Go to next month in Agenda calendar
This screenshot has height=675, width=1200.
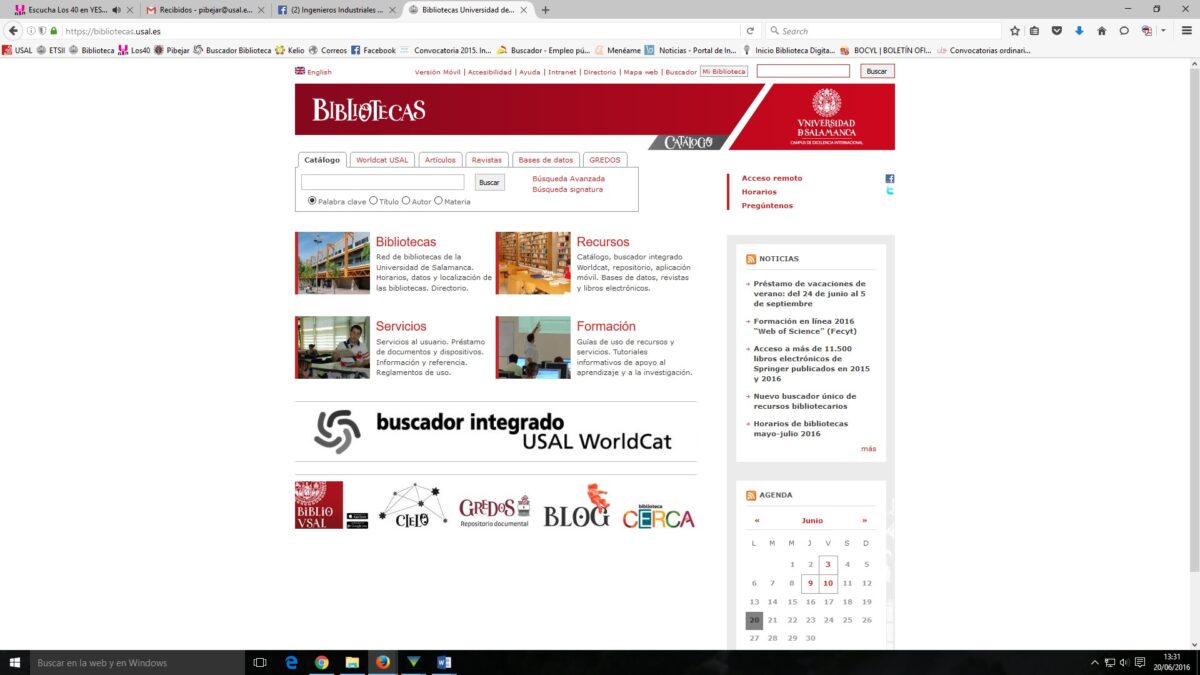tap(864, 521)
